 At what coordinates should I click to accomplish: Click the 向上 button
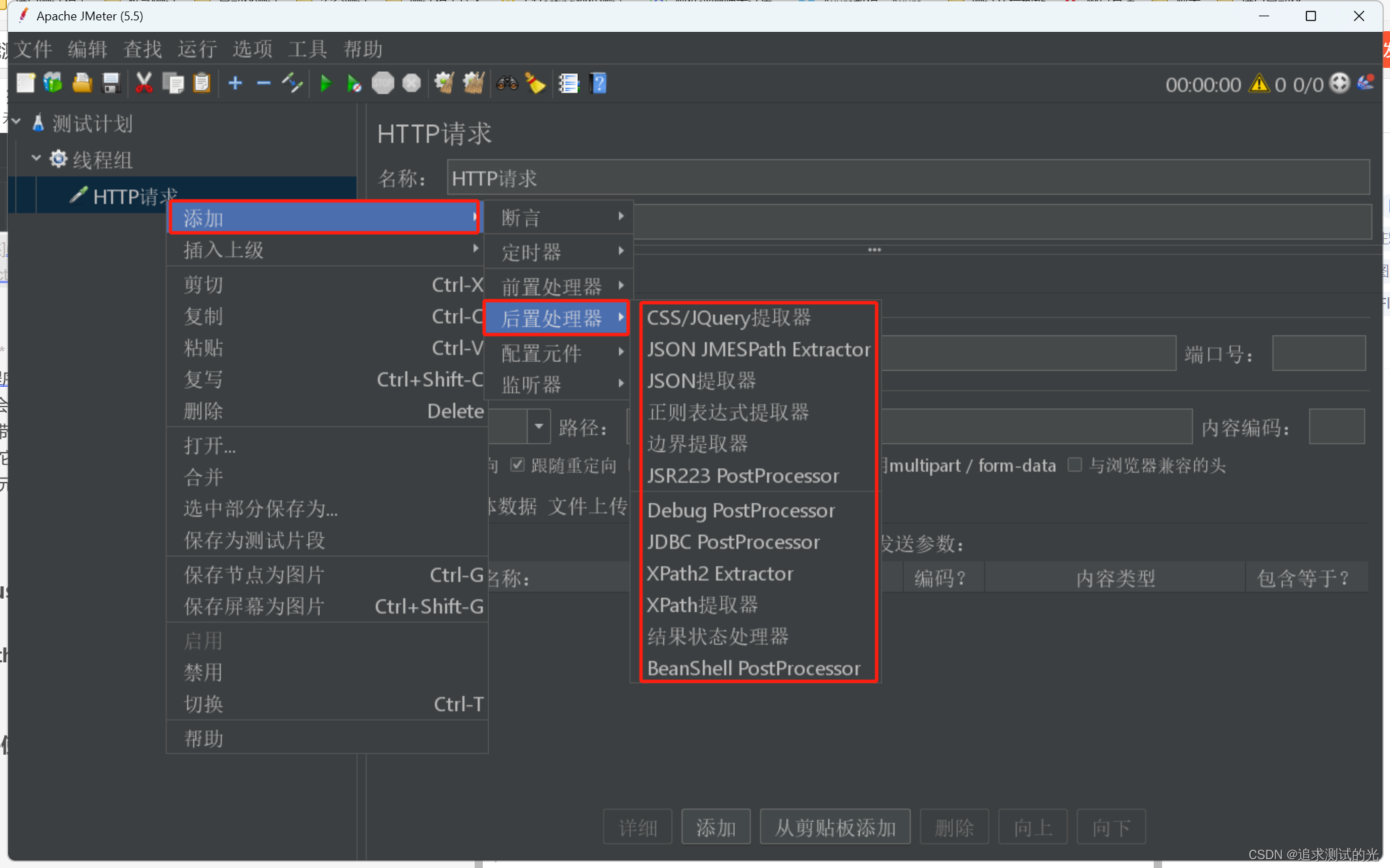[1033, 827]
